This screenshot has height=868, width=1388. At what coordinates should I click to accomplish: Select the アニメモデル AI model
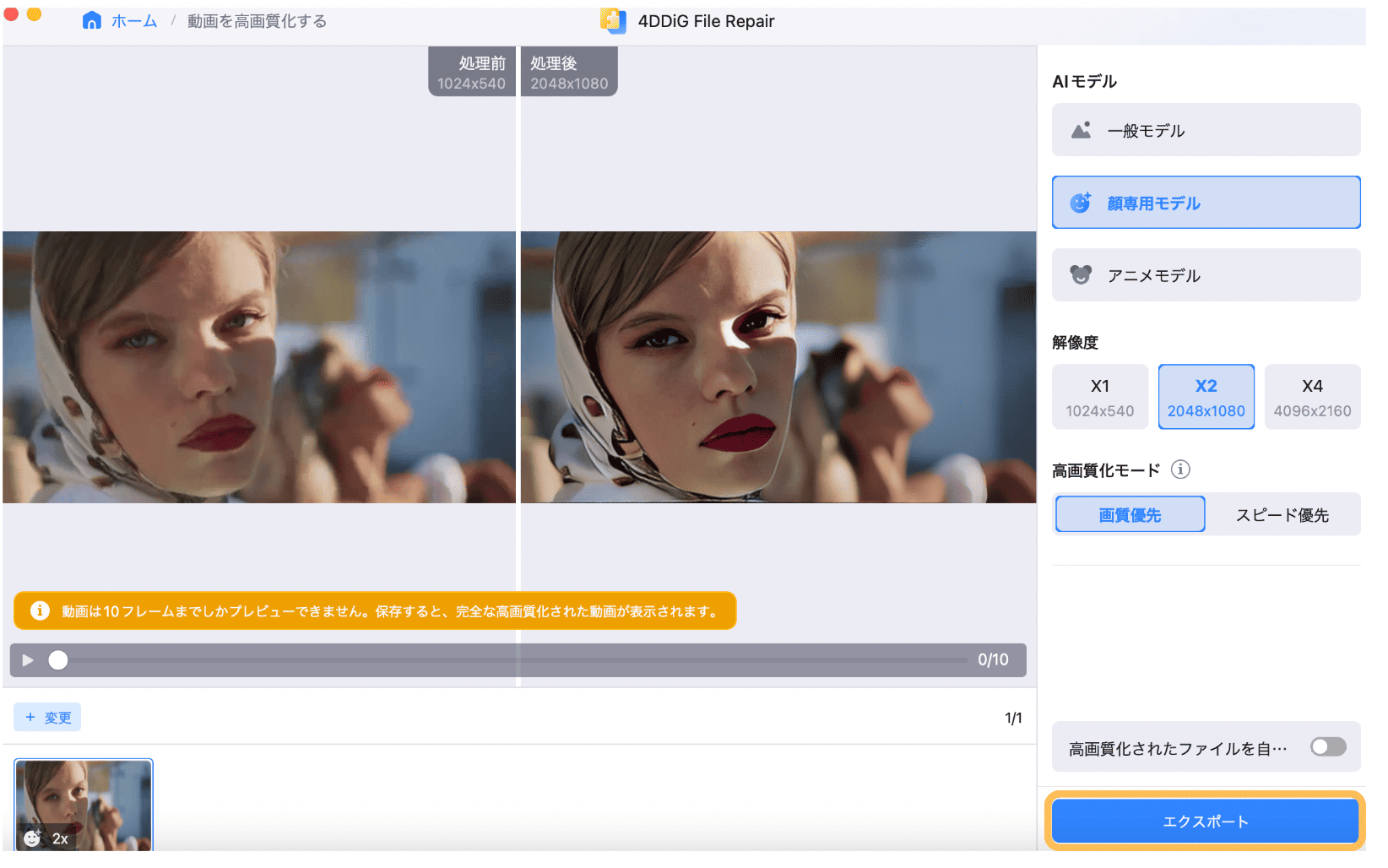1206,275
